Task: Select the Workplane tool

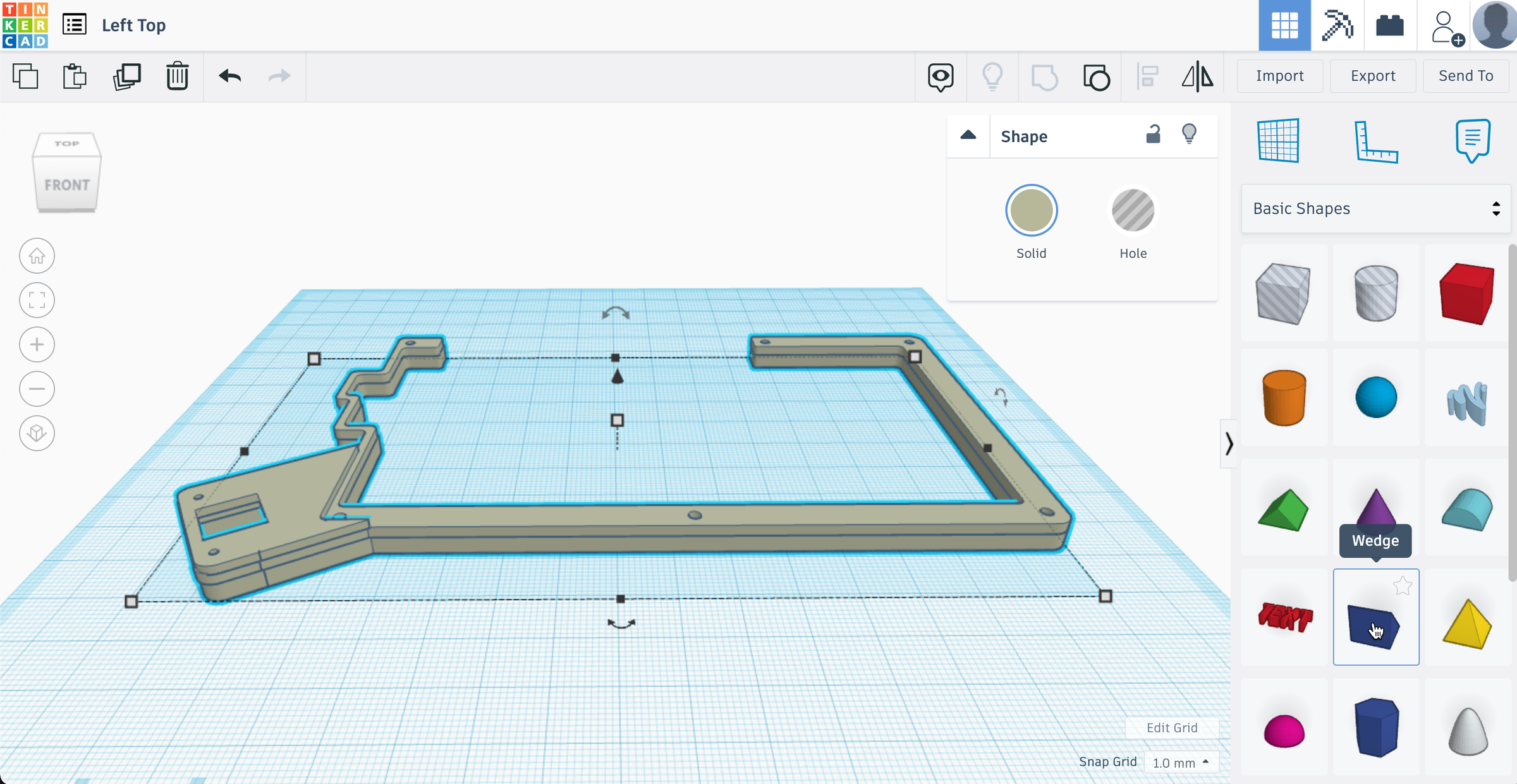Action: point(1278,141)
